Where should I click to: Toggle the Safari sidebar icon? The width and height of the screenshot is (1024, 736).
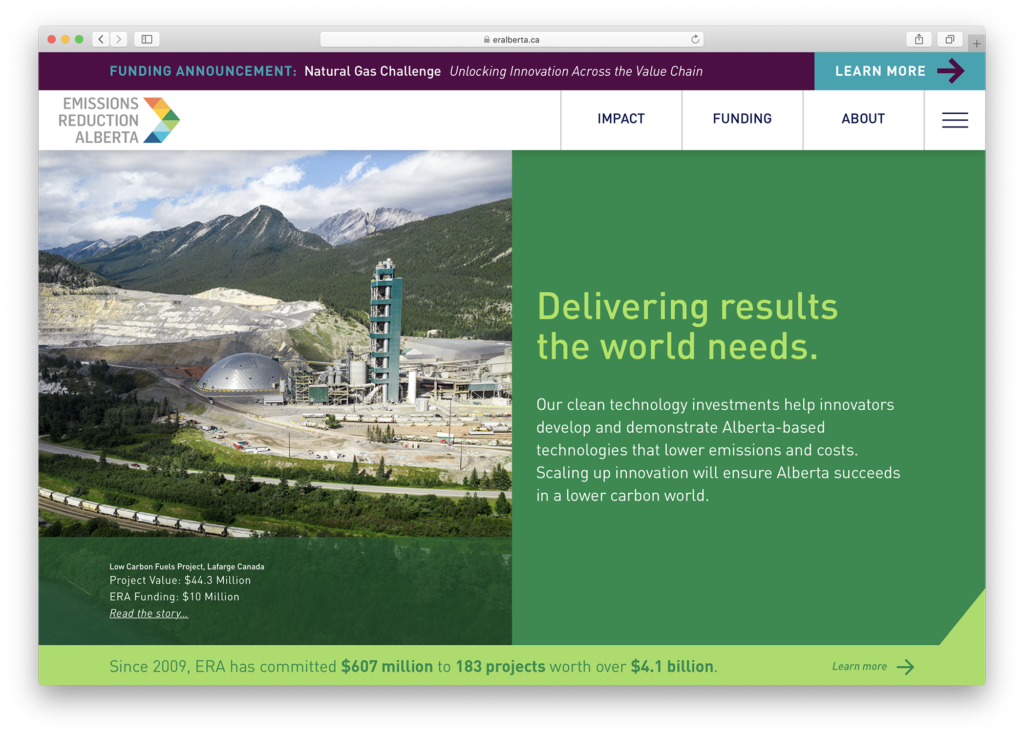(145, 39)
